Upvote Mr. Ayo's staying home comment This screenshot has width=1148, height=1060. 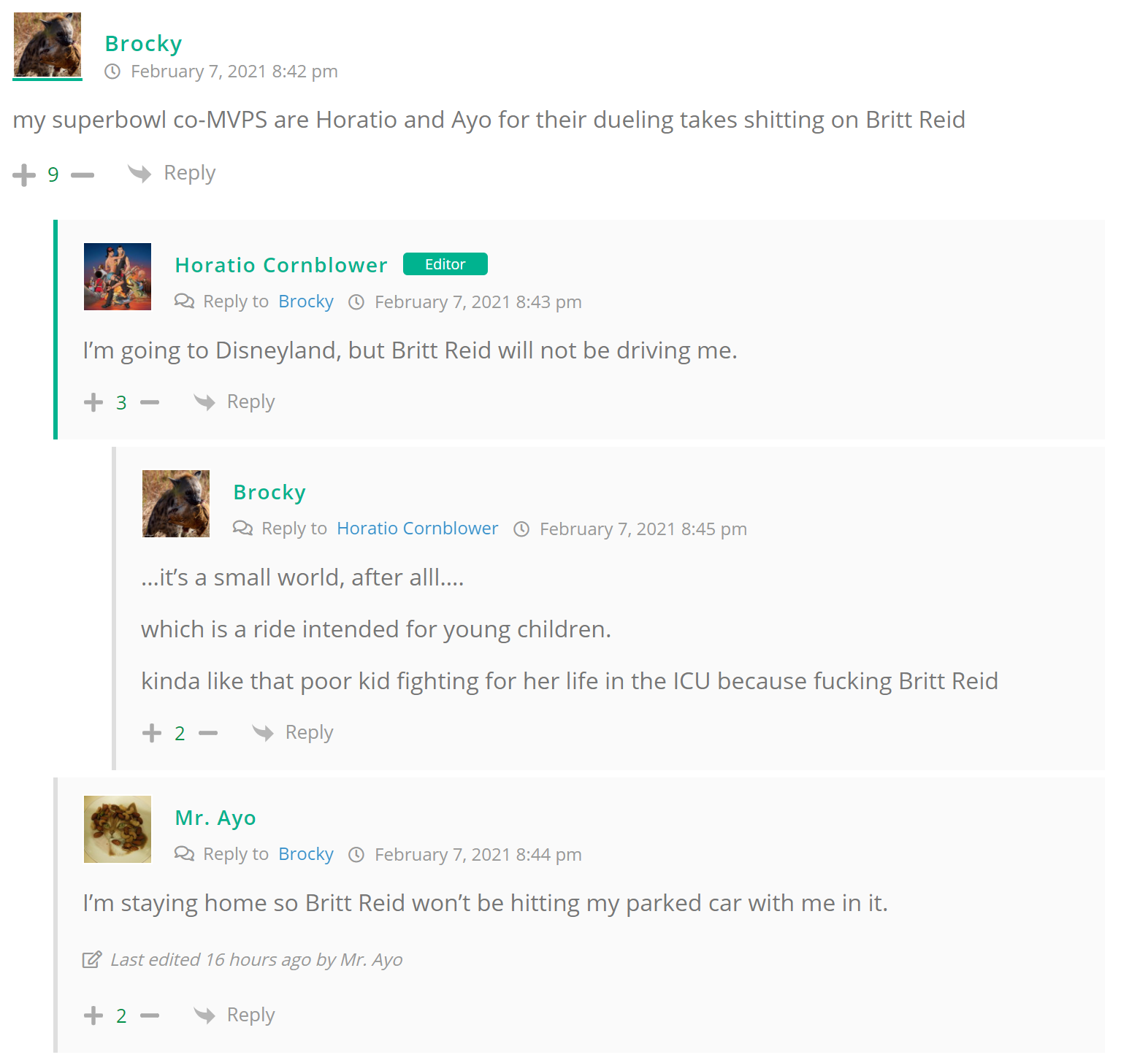tap(93, 1015)
